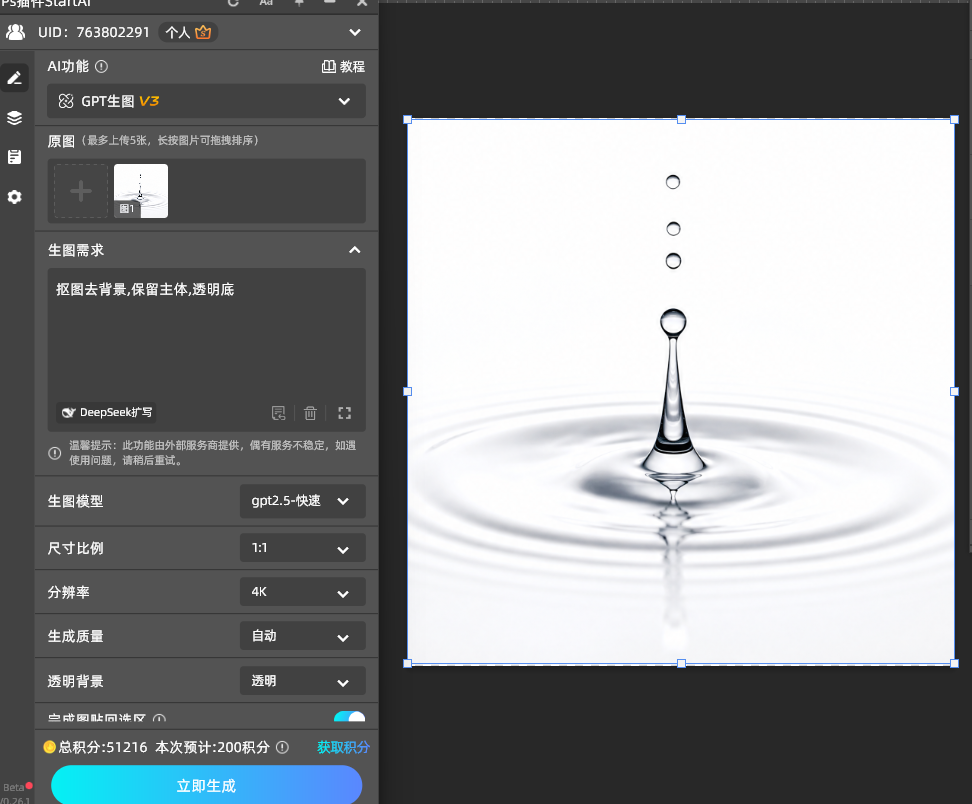Screen dimensions: 972x804
Task: Click the 获取积分 link
Action: (343, 748)
